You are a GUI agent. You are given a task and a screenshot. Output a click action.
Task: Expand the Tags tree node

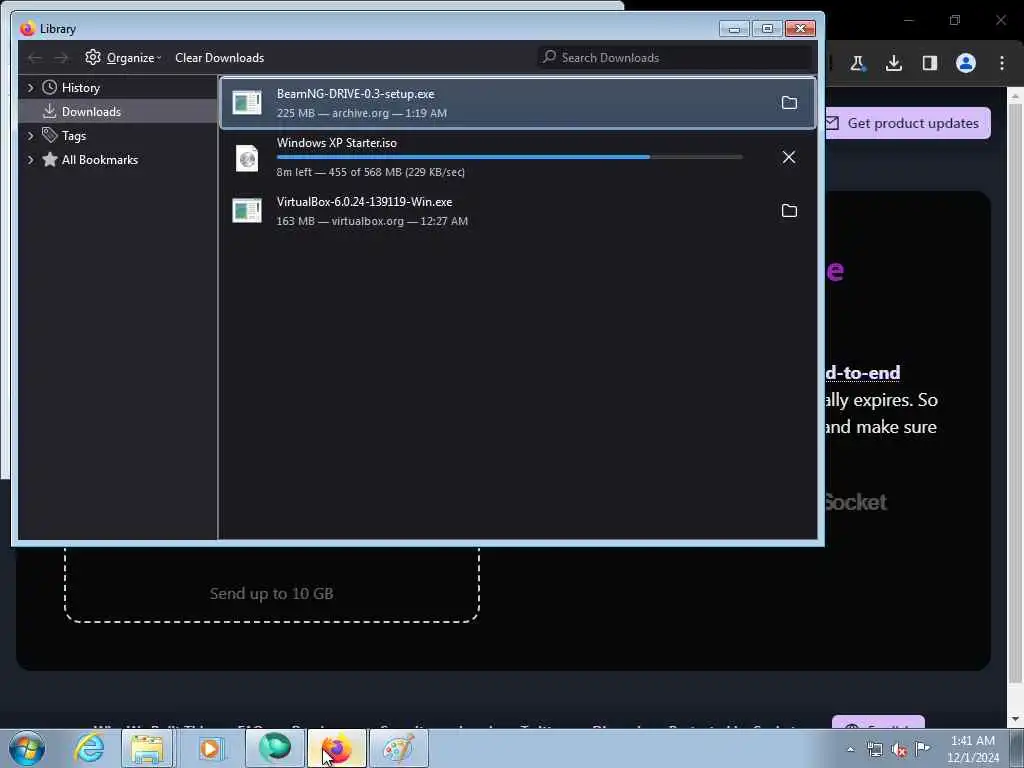click(30, 136)
